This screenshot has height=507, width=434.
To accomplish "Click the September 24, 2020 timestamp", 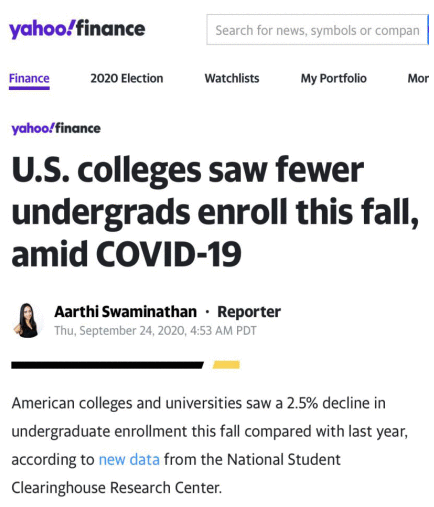I will click(x=155, y=331).
